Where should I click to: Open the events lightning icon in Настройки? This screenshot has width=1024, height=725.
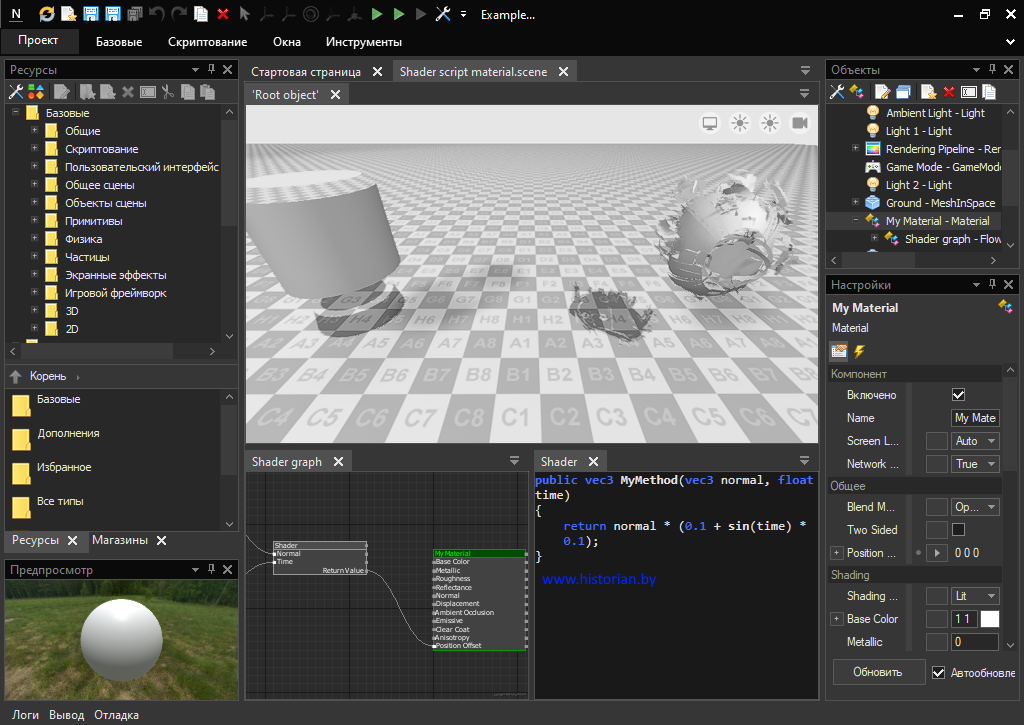pos(859,351)
